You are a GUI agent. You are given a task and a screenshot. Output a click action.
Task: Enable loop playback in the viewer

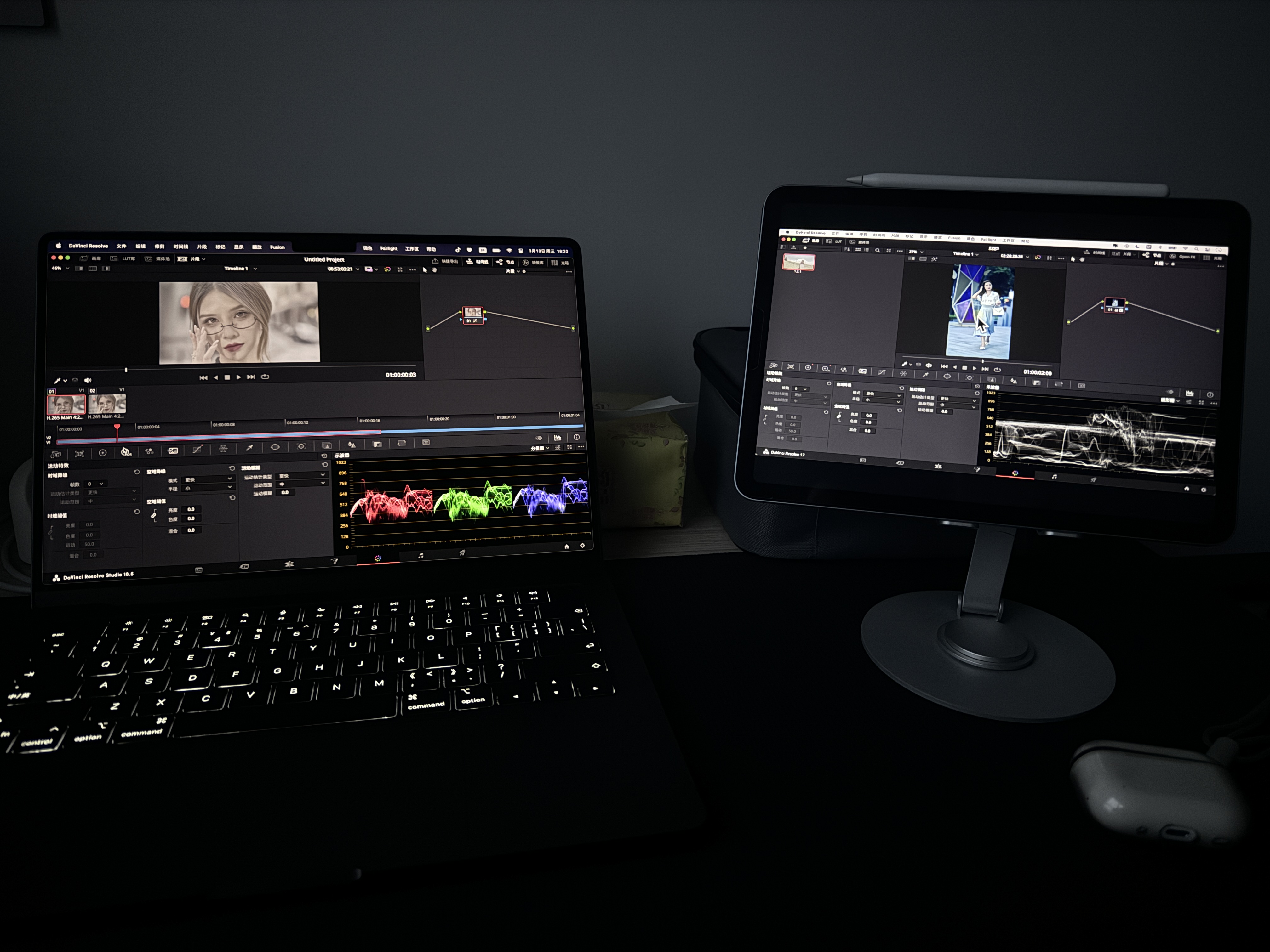(x=265, y=377)
